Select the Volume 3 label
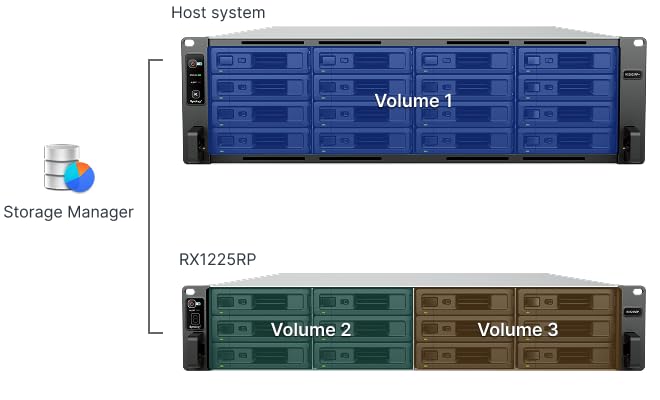Screen dimensions: 660x400 point(517,329)
